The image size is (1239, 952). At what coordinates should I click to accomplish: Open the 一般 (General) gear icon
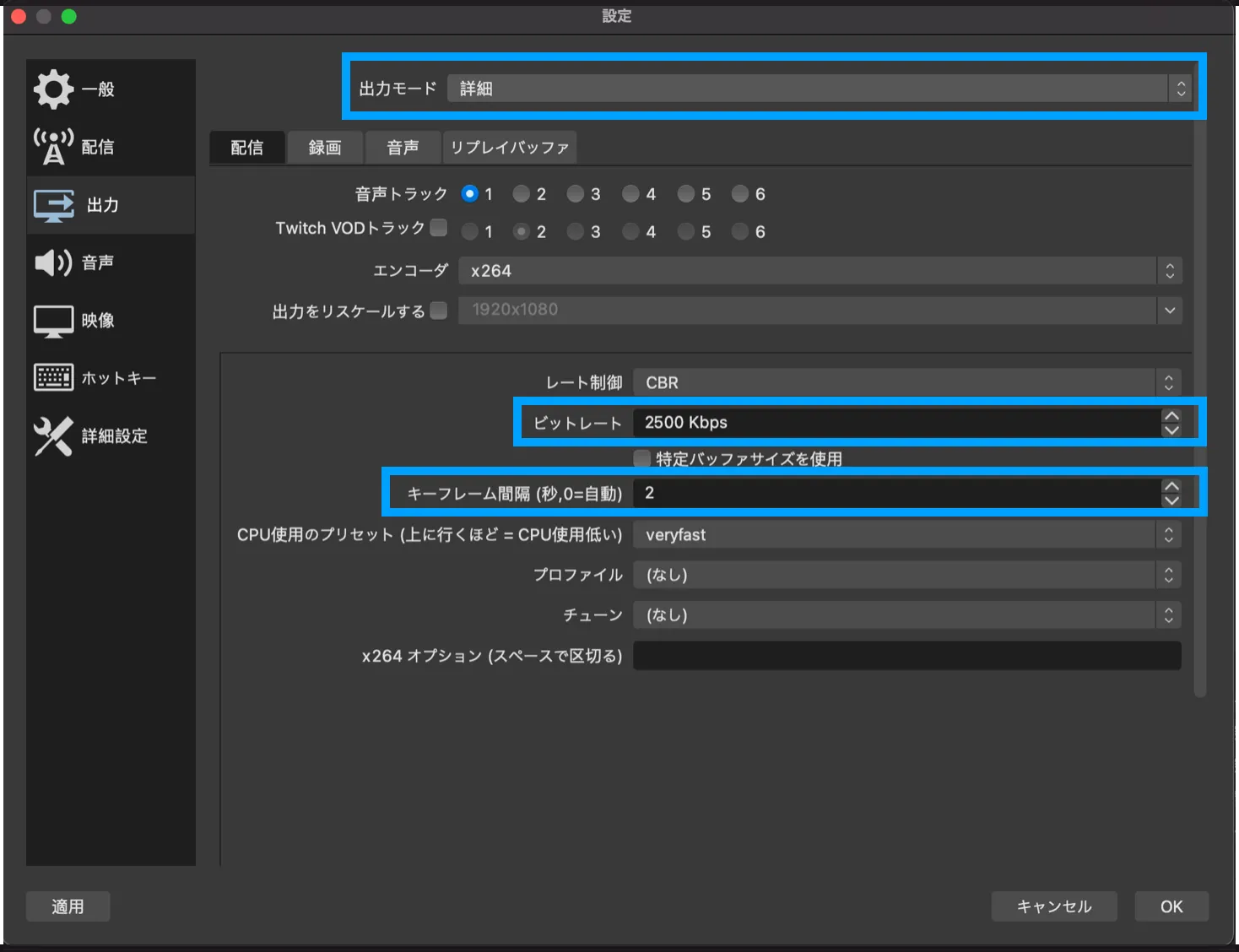coord(53,89)
